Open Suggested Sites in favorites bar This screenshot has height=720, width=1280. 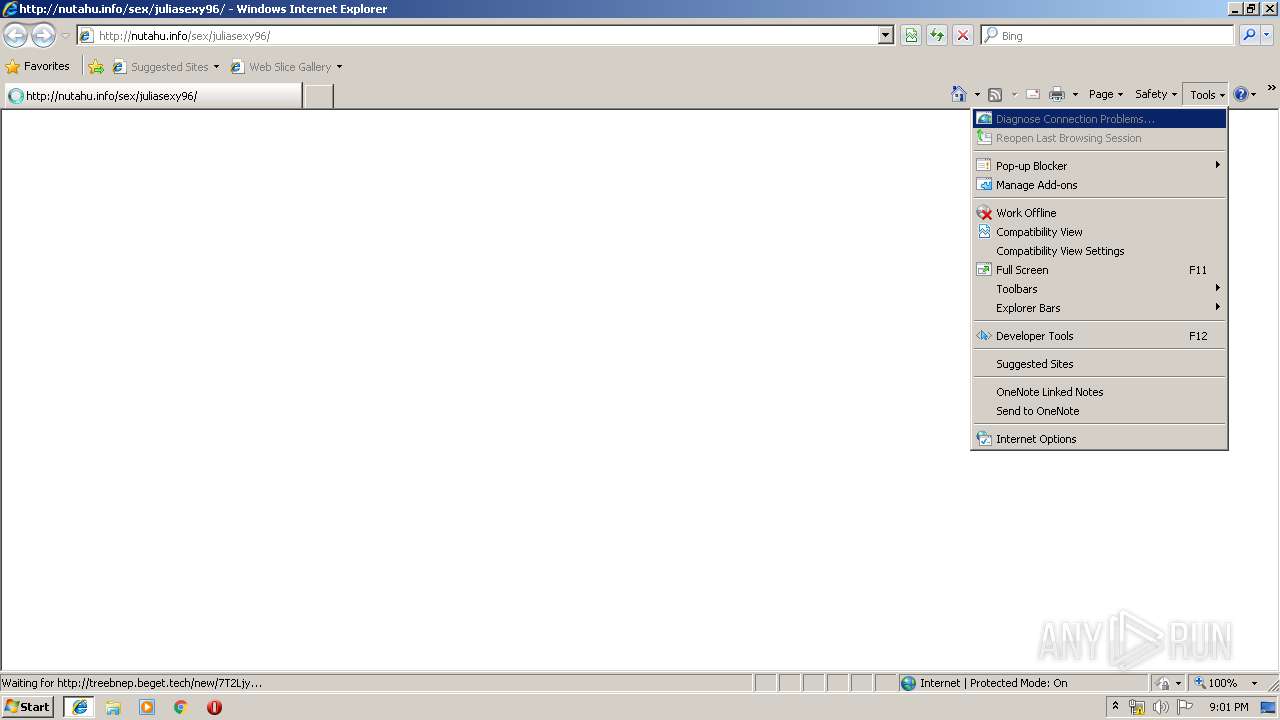[165, 67]
